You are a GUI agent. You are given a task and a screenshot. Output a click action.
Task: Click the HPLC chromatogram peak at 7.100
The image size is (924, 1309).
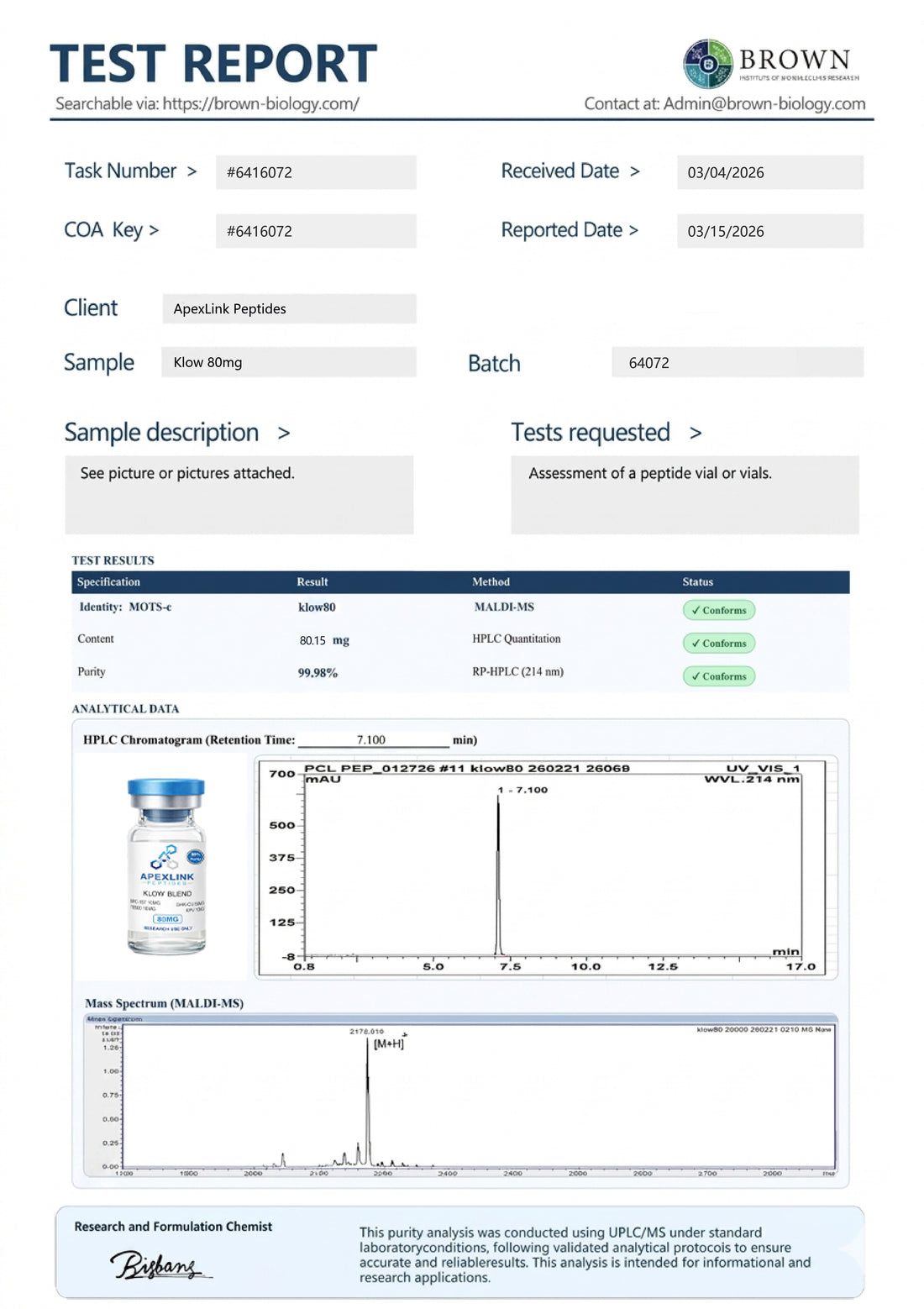coord(498,874)
